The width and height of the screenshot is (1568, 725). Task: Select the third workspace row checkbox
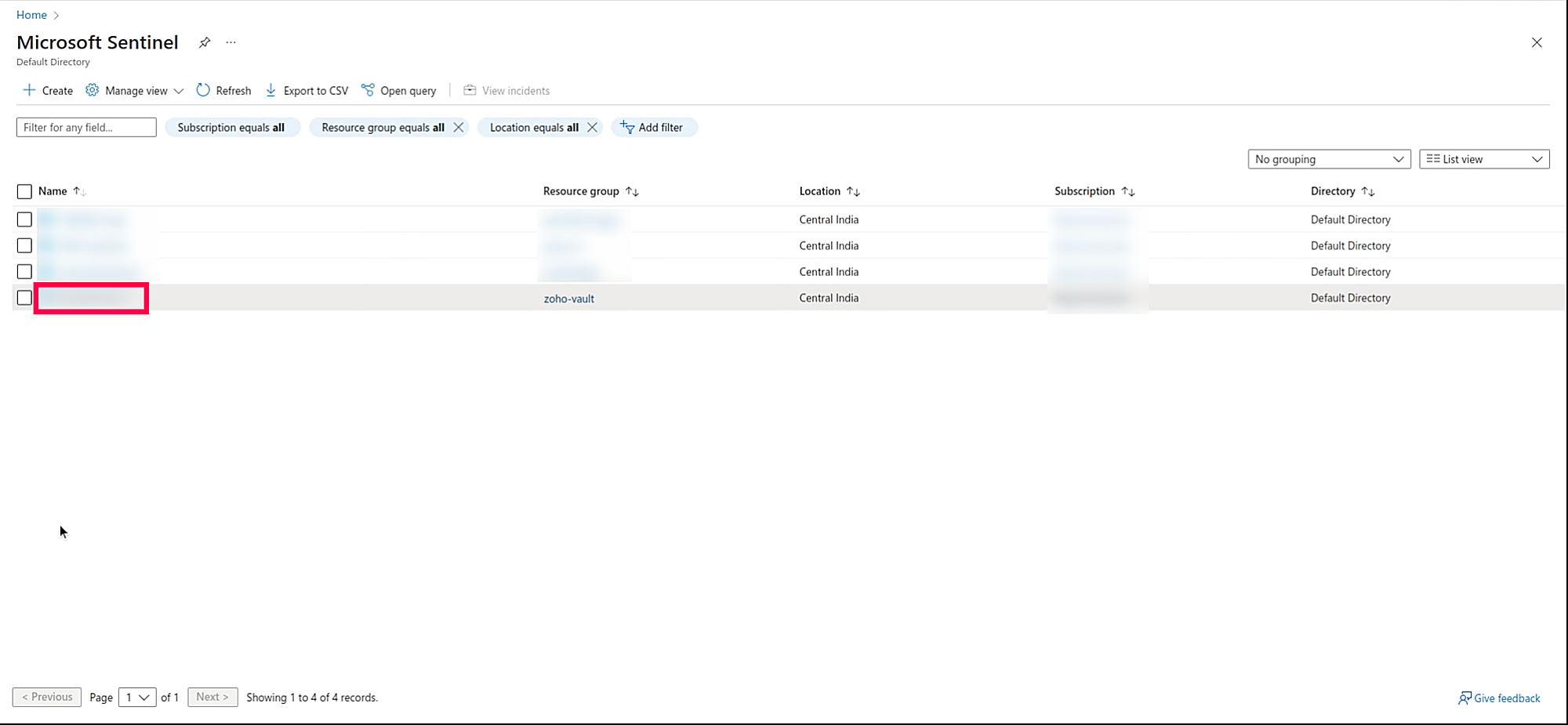(x=24, y=271)
